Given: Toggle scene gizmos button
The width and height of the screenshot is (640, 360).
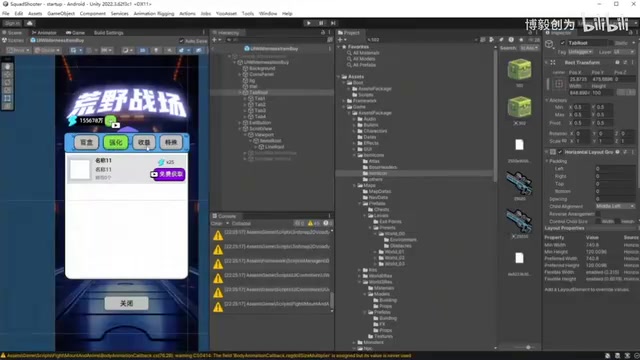Looking at the screenshot, I should 198,50.
